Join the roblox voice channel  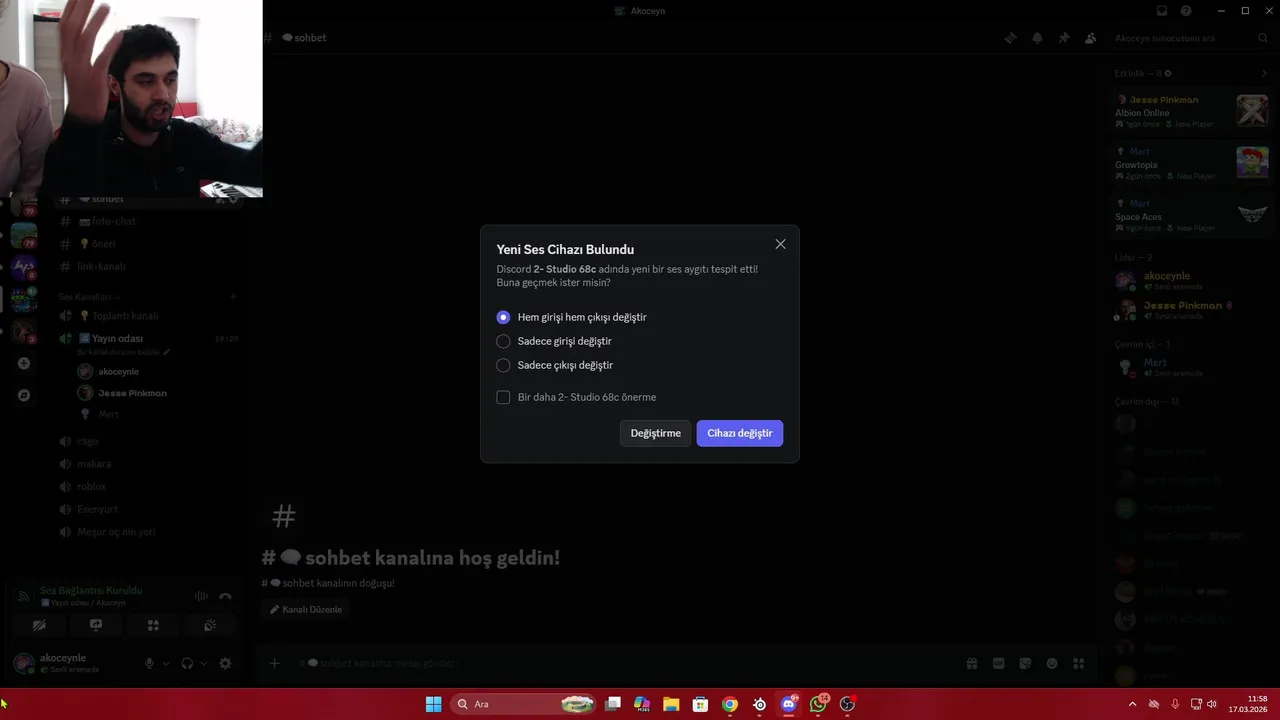pos(147,487)
